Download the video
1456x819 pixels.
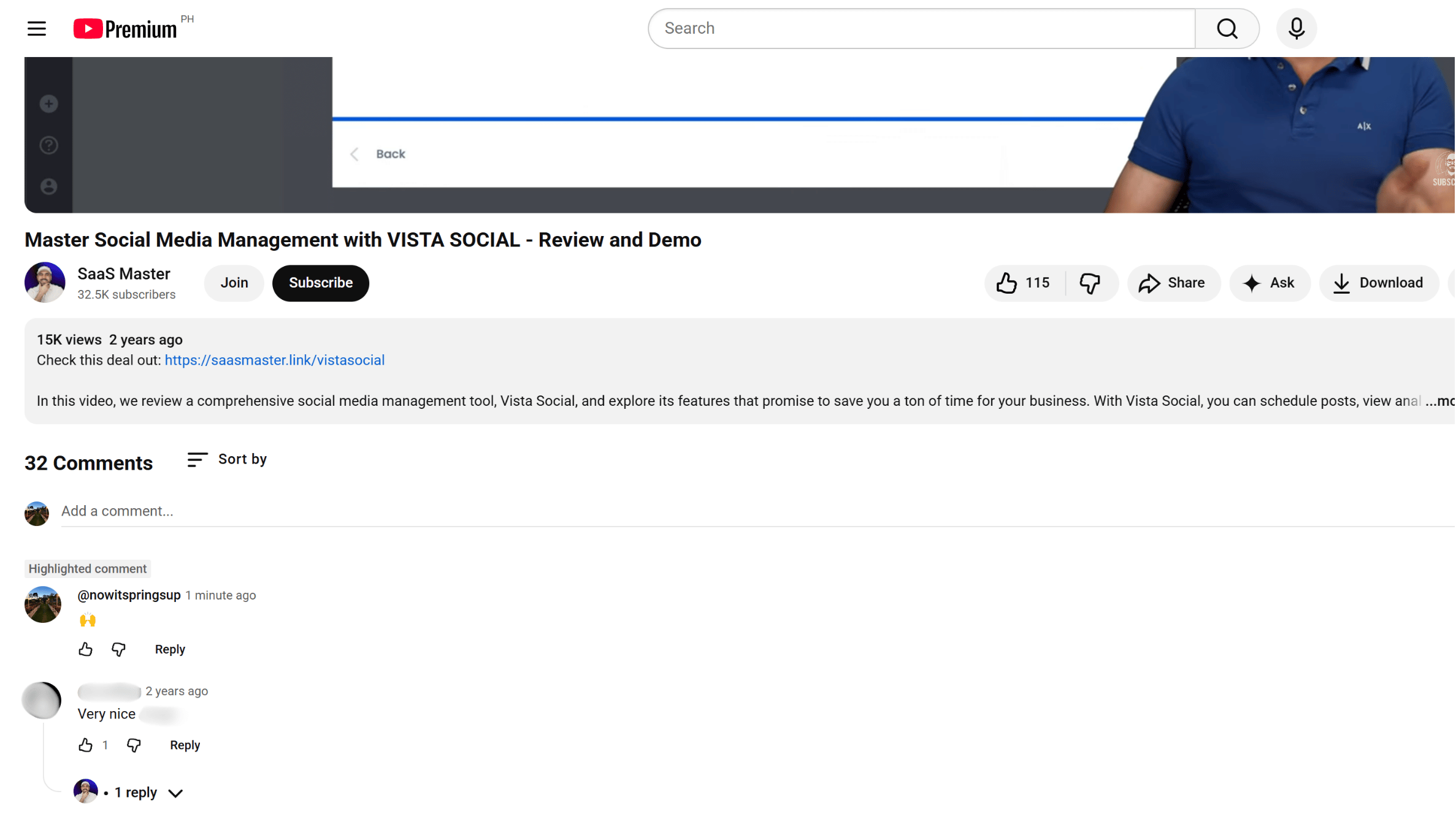click(1378, 283)
